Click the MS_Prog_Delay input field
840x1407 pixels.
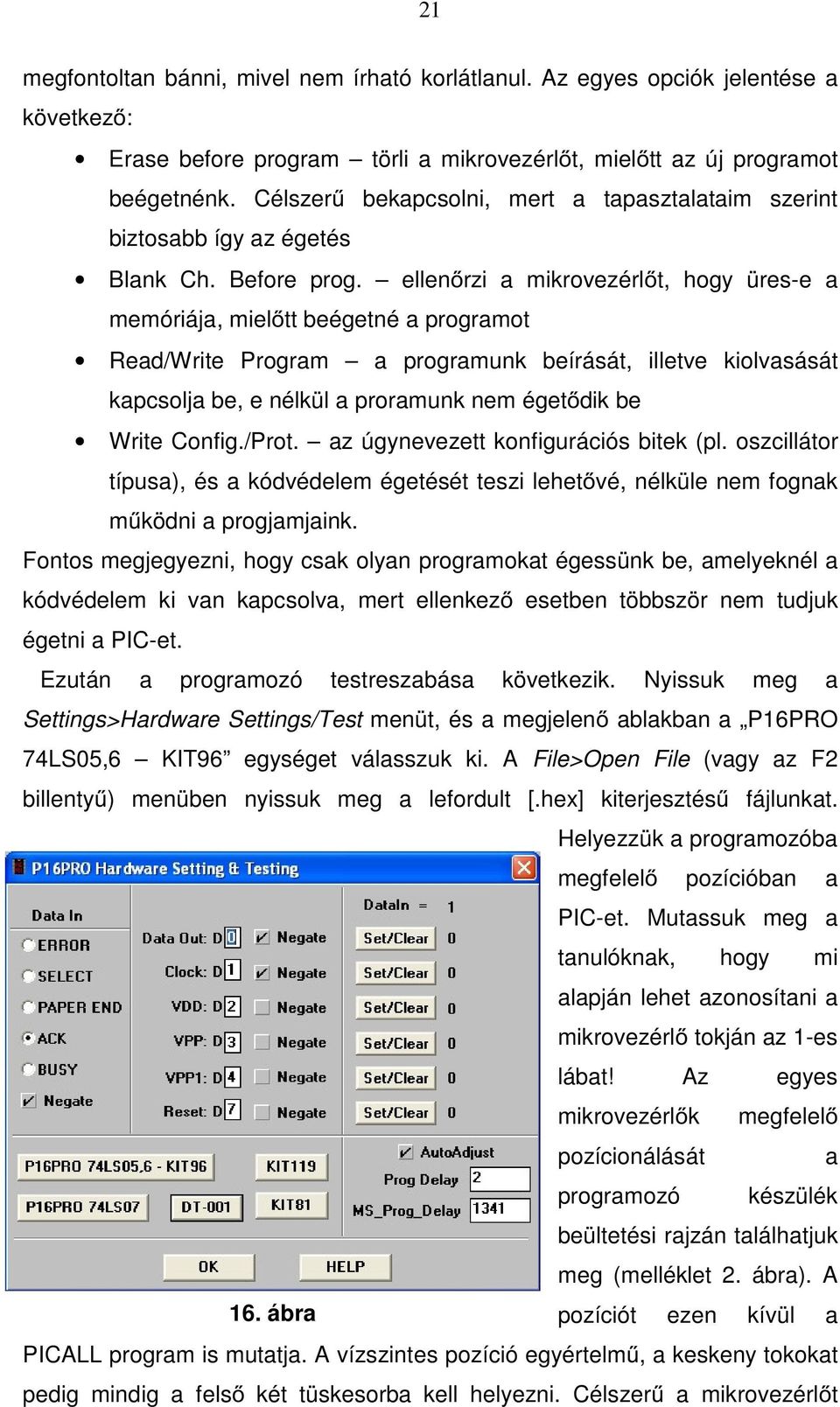coord(500,1209)
